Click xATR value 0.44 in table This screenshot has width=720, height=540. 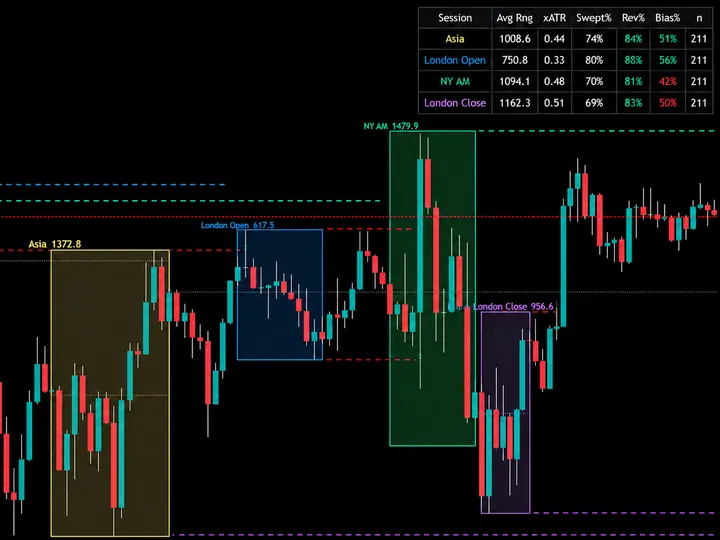click(554, 39)
